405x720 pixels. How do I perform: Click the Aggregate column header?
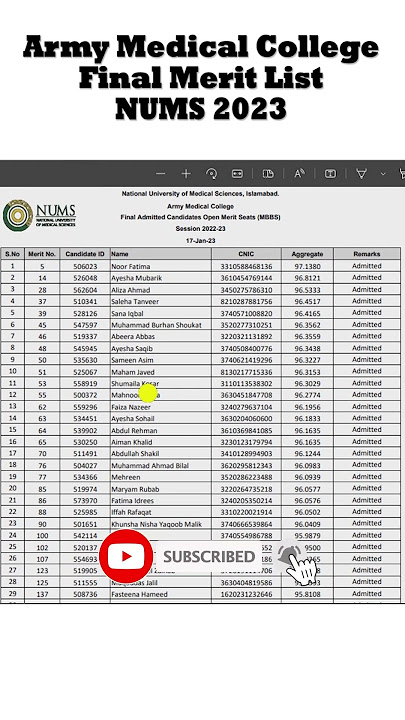[x=307, y=253]
